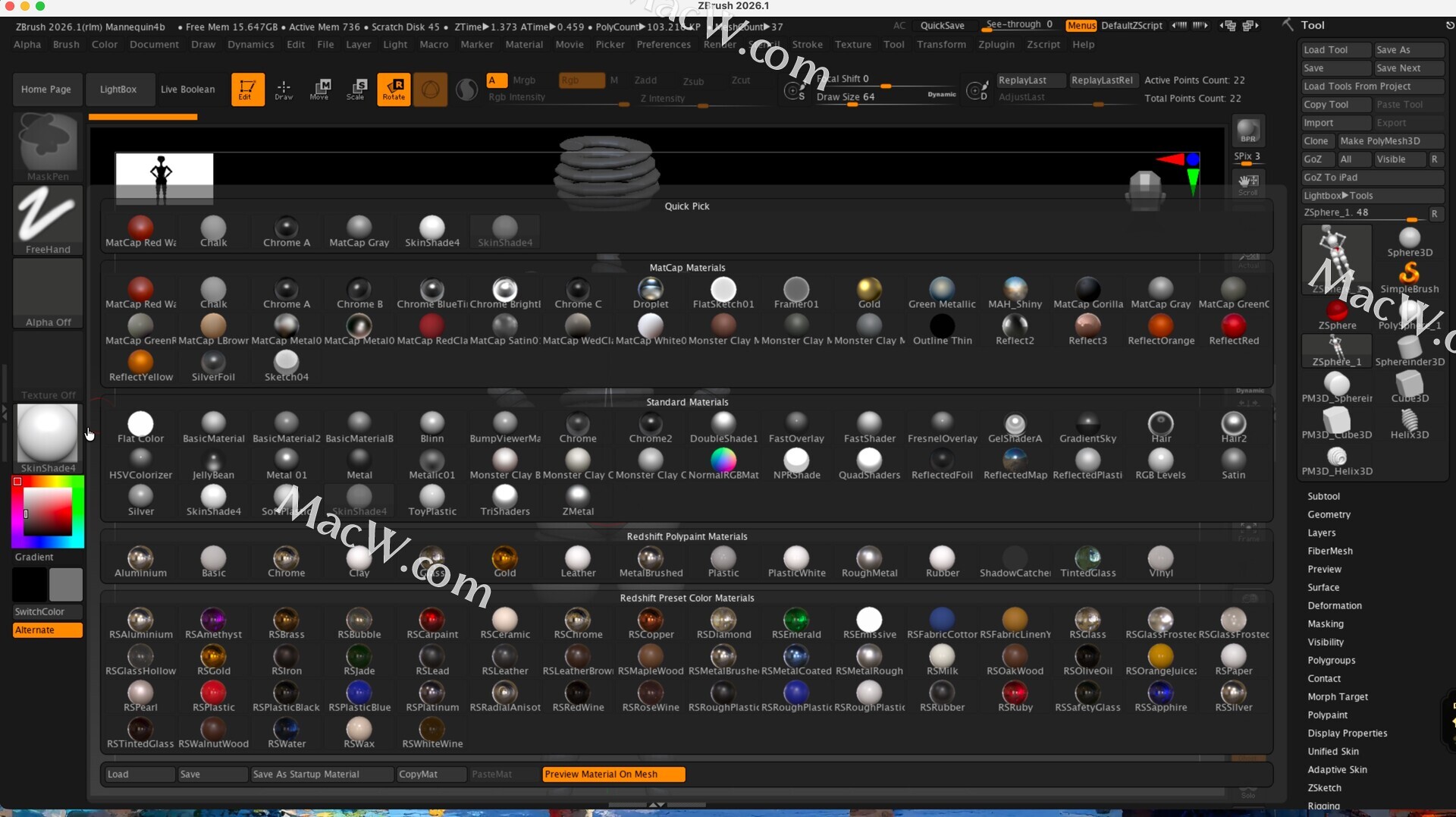Viewport: 1456px width, 817px height.
Task: Activate the Rotate tool icon
Action: (x=394, y=89)
